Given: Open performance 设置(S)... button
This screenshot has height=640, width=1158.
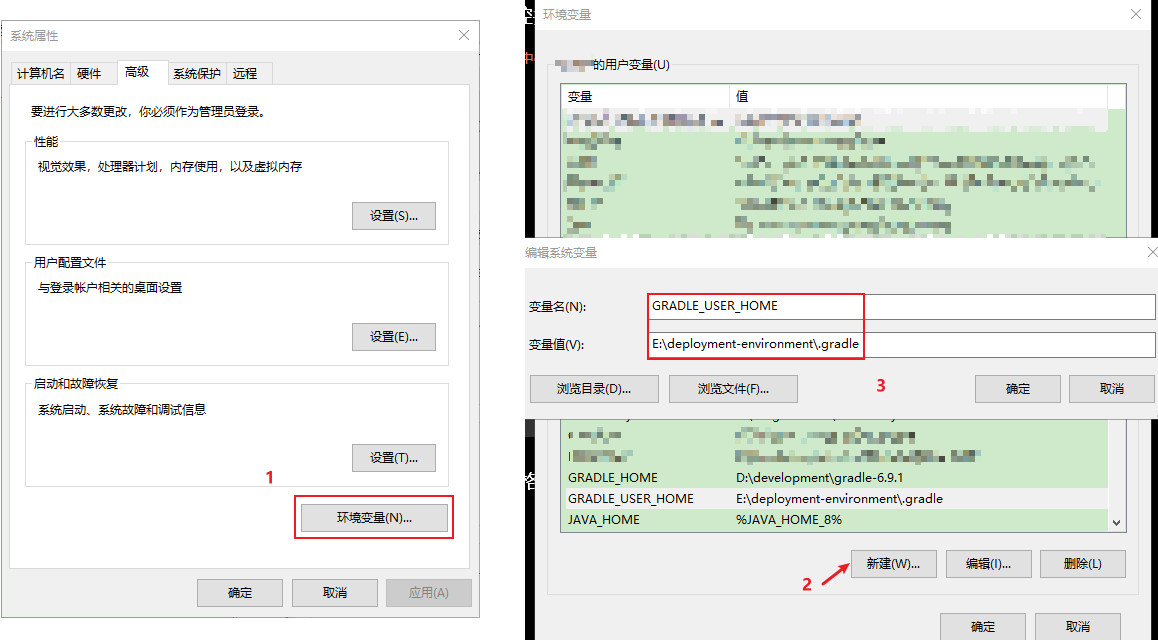Looking at the screenshot, I should [x=394, y=216].
